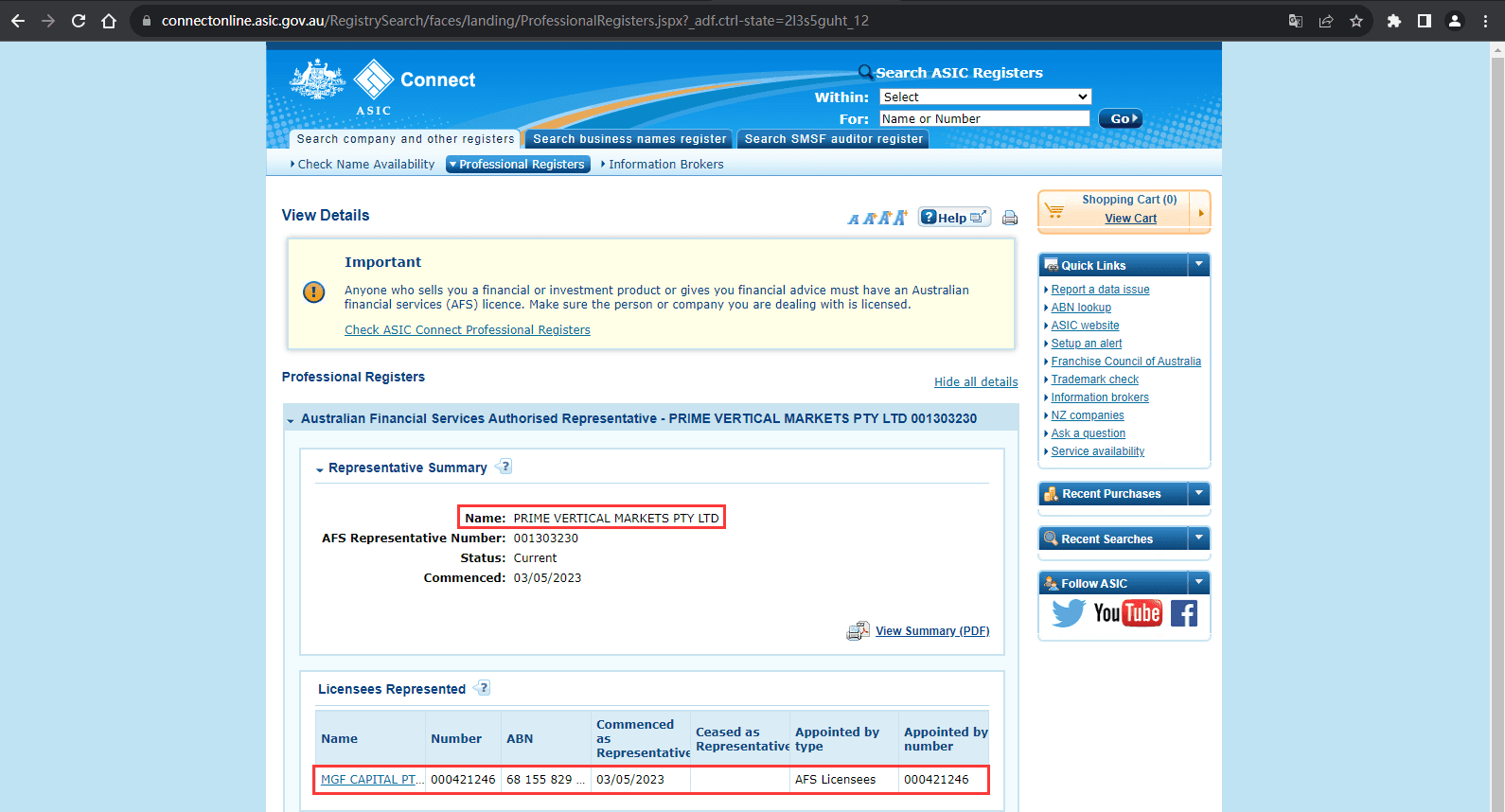This screenshot has height=812, width=1505.
Task: Switch to Search company and other registers tab
Action: tap(405, 138)
